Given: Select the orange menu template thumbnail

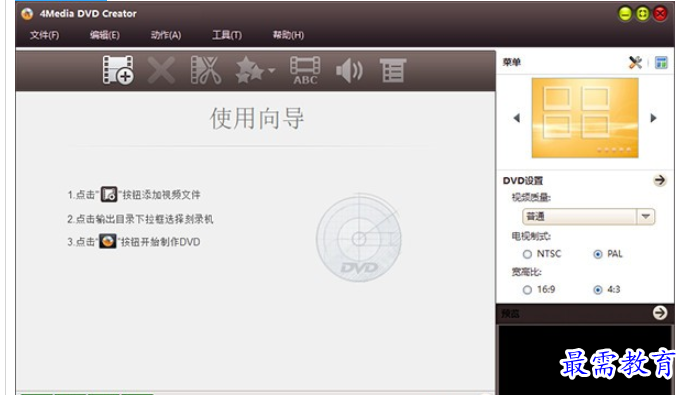Looking at the screenshot, I should 585,118.
